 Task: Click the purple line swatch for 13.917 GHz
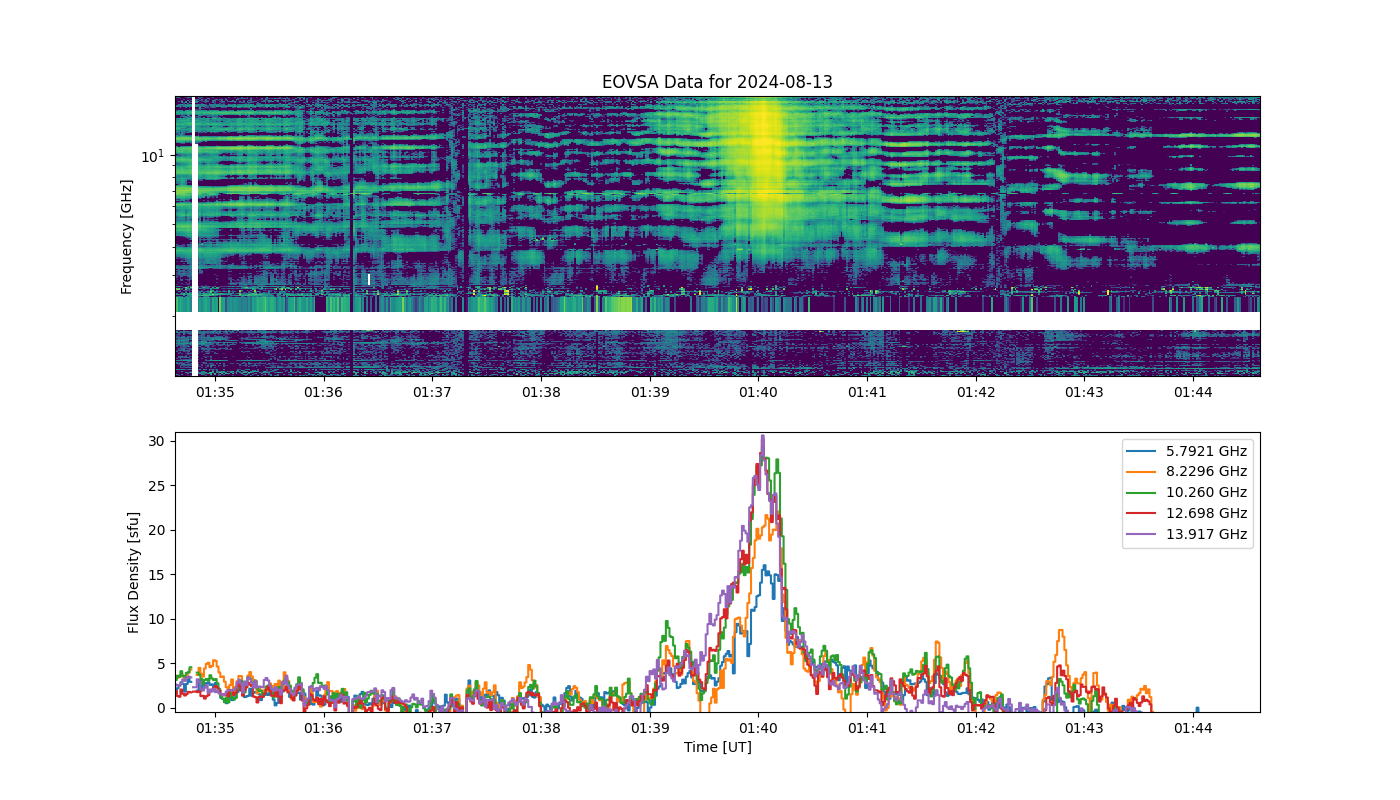point(1142,535)
